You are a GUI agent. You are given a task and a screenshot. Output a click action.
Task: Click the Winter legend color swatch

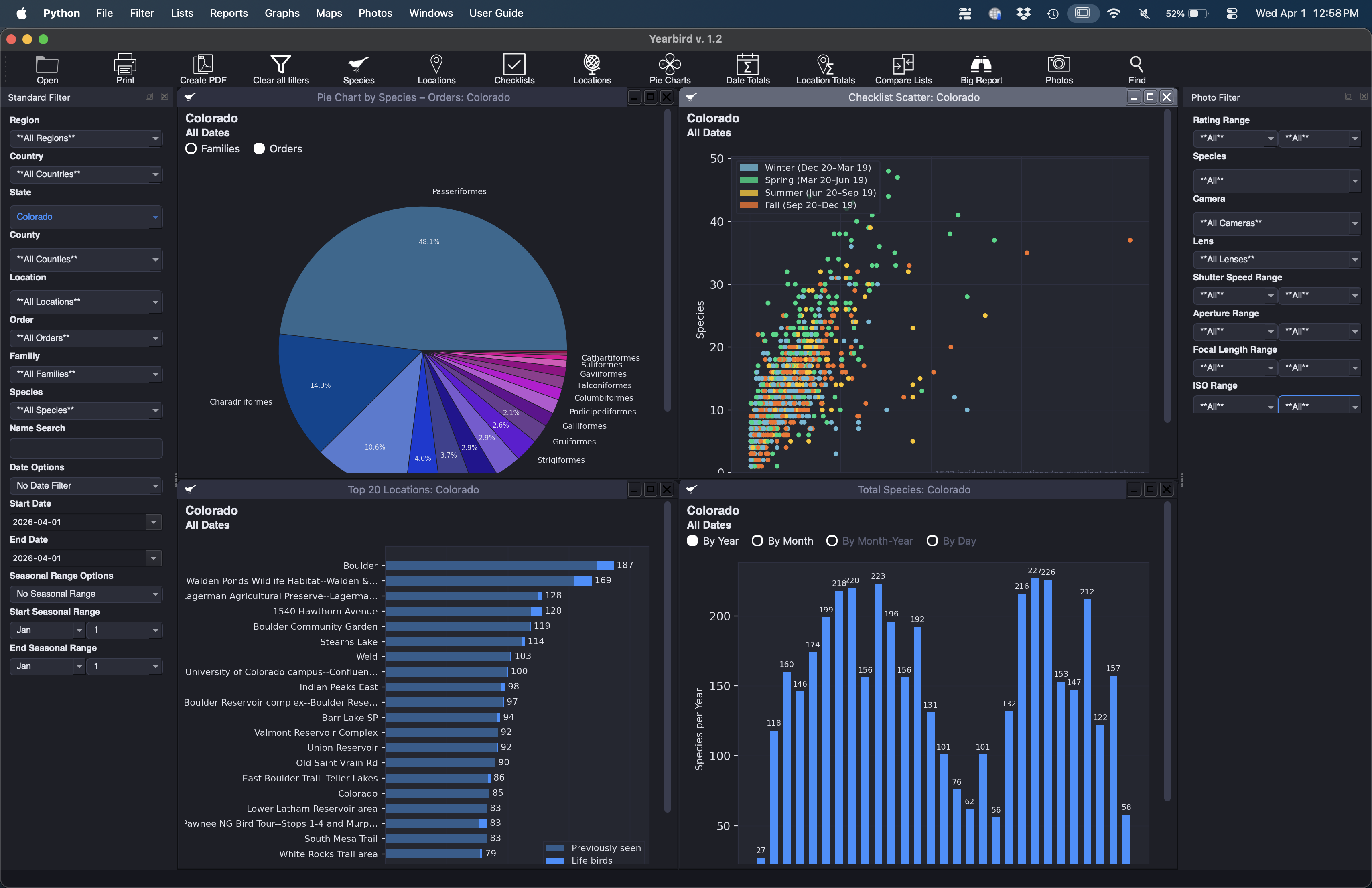tap(748, 168)
